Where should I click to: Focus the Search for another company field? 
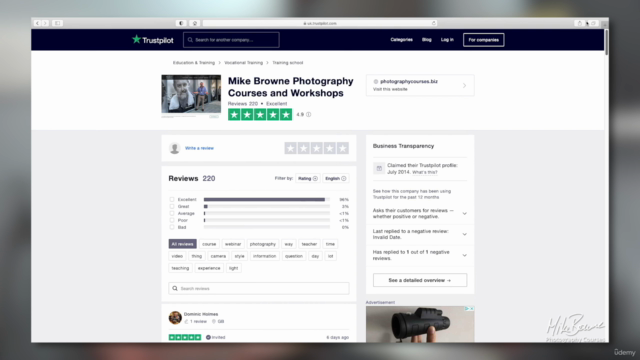coord(231,40)
